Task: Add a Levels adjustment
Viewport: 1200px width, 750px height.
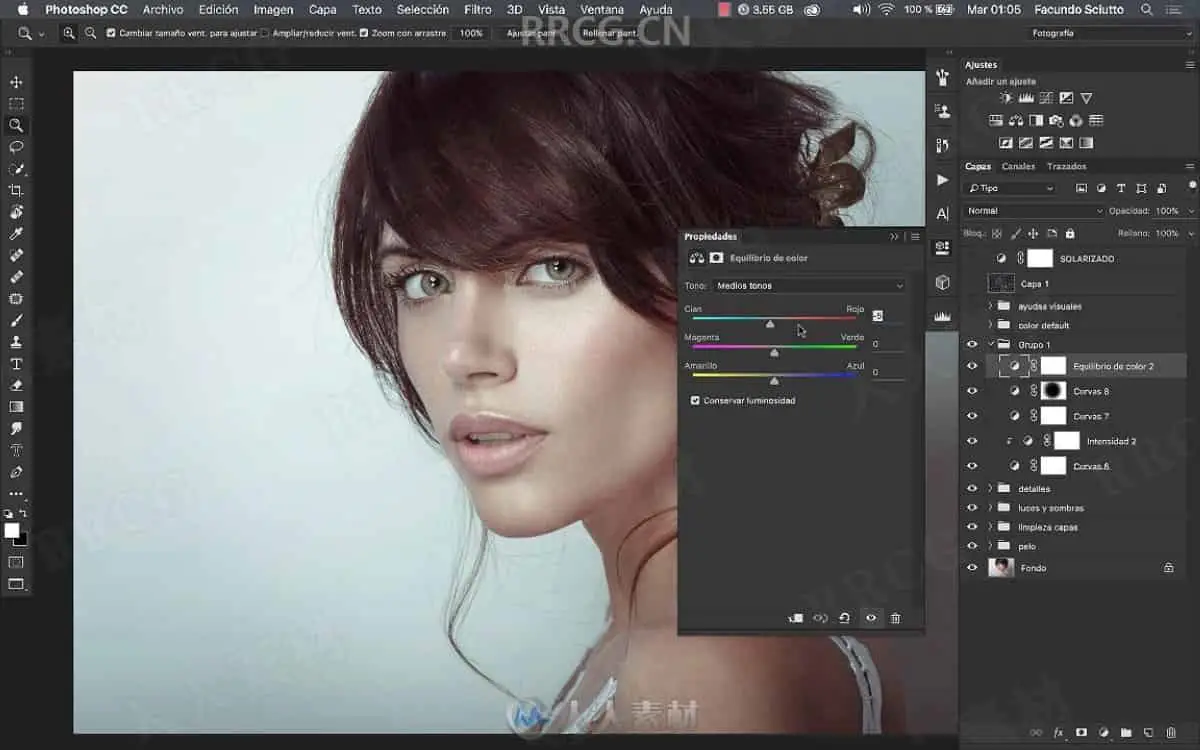Action: (x=1026, y=98)
